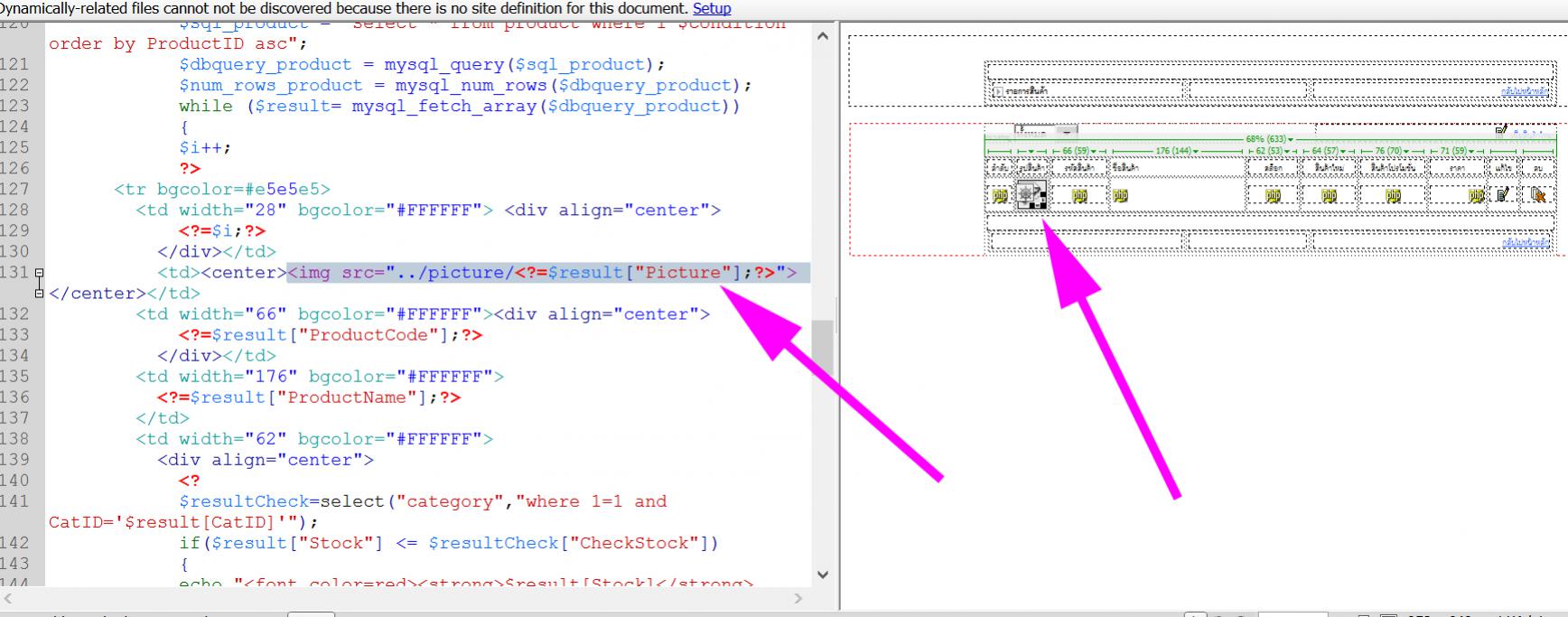This screenshot has width=1568, height=617.
Task: Open the 76 (70) column width menu
Action: (x=1394, y=151)
